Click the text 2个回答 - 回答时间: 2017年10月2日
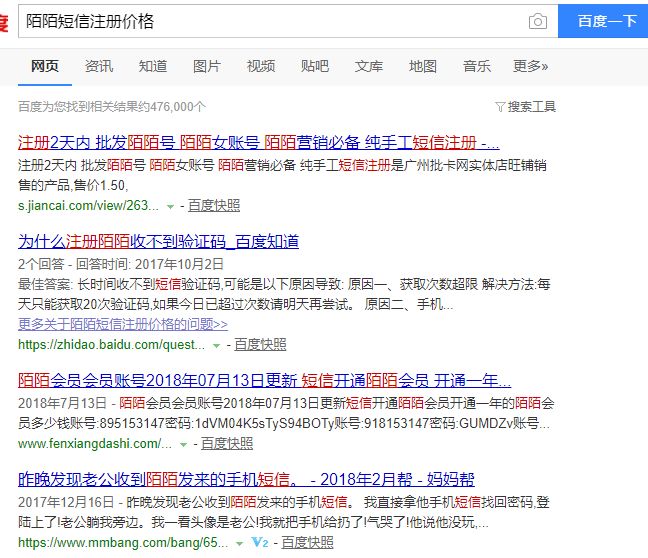Viewport: 648px width, 558px height. pos(121,264)
